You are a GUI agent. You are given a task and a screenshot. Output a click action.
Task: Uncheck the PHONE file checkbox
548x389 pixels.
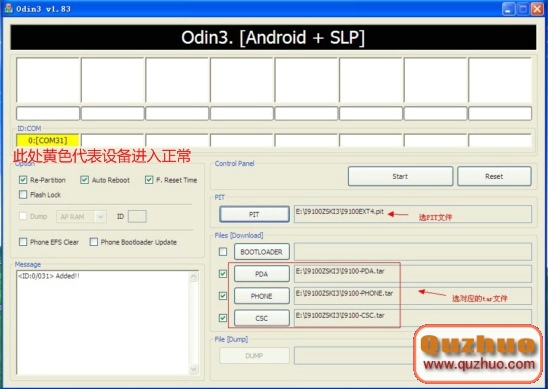223,296
